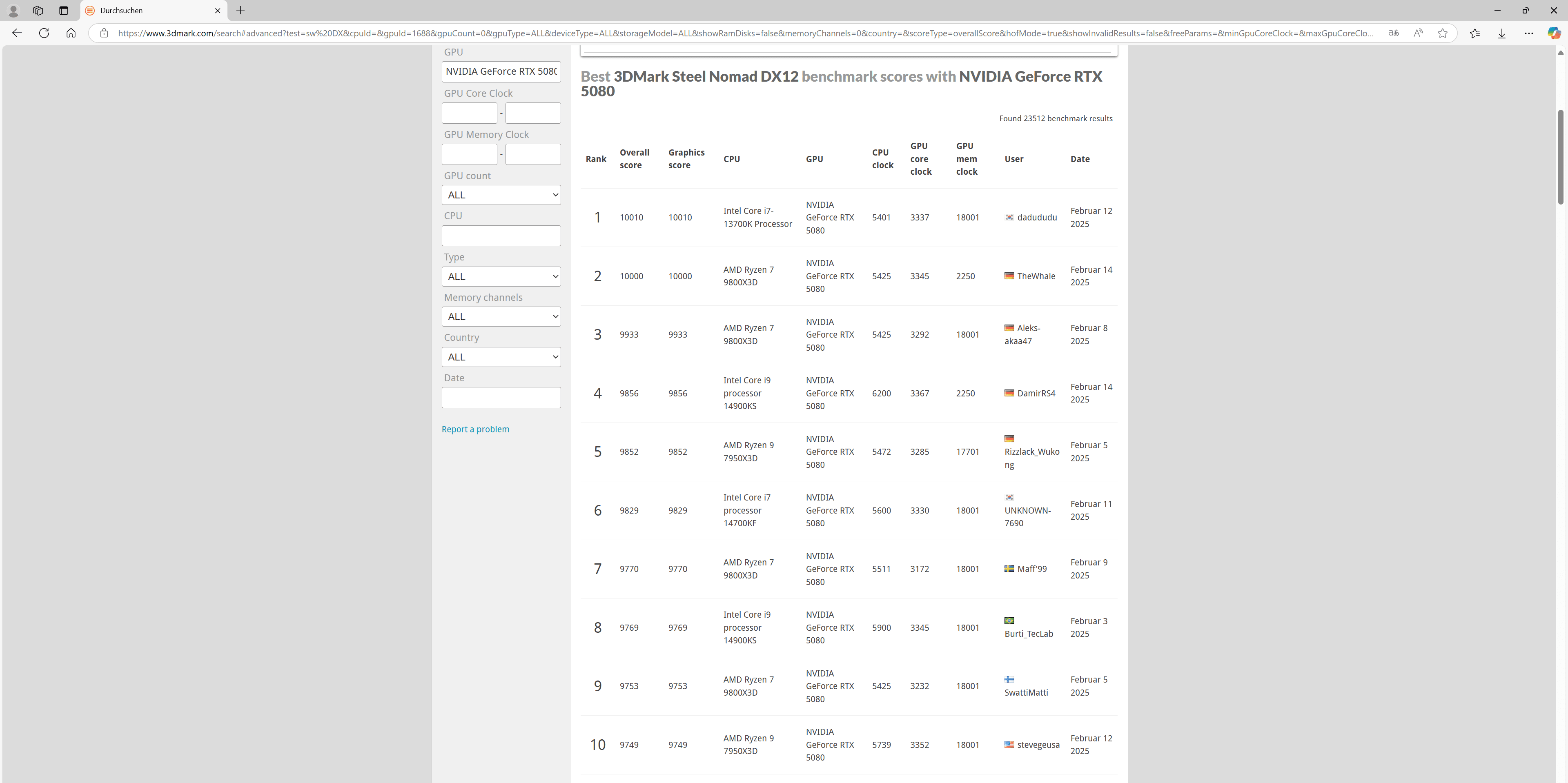Screen dimensions: 1568x783
Task: Add page to favorites star
Action: 1442,33
